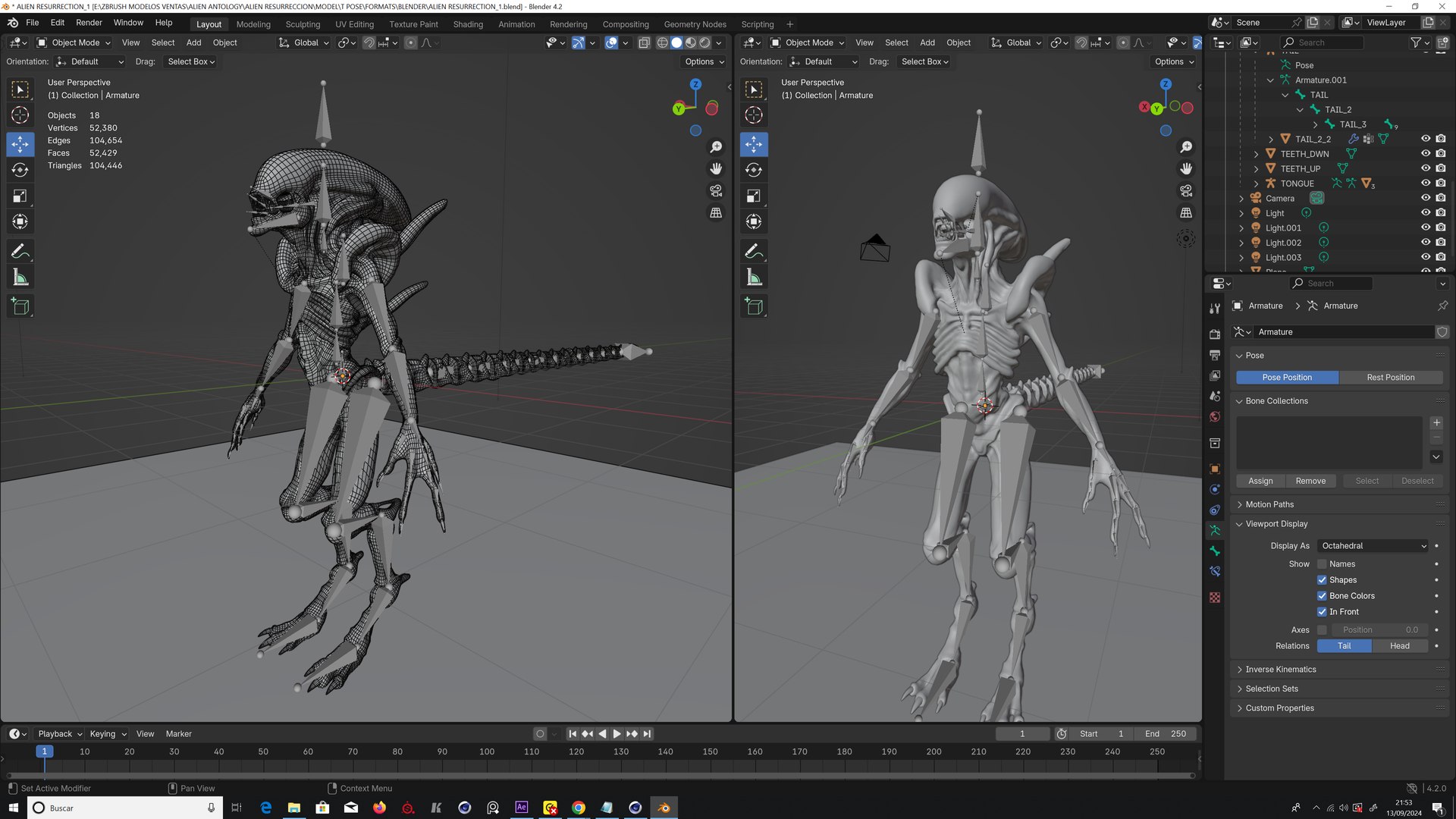Toggle X-Ray mode in left viewport header
Image resolution: width=1456 pixels, height=819 pixels.
click(644, 42)
